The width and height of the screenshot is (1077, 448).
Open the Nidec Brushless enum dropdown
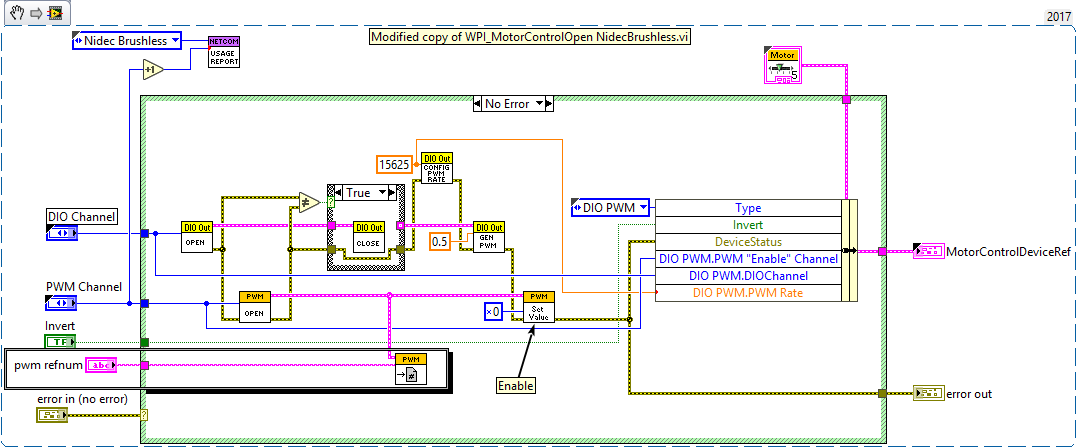pyautogui.click(x=174, y=41)
